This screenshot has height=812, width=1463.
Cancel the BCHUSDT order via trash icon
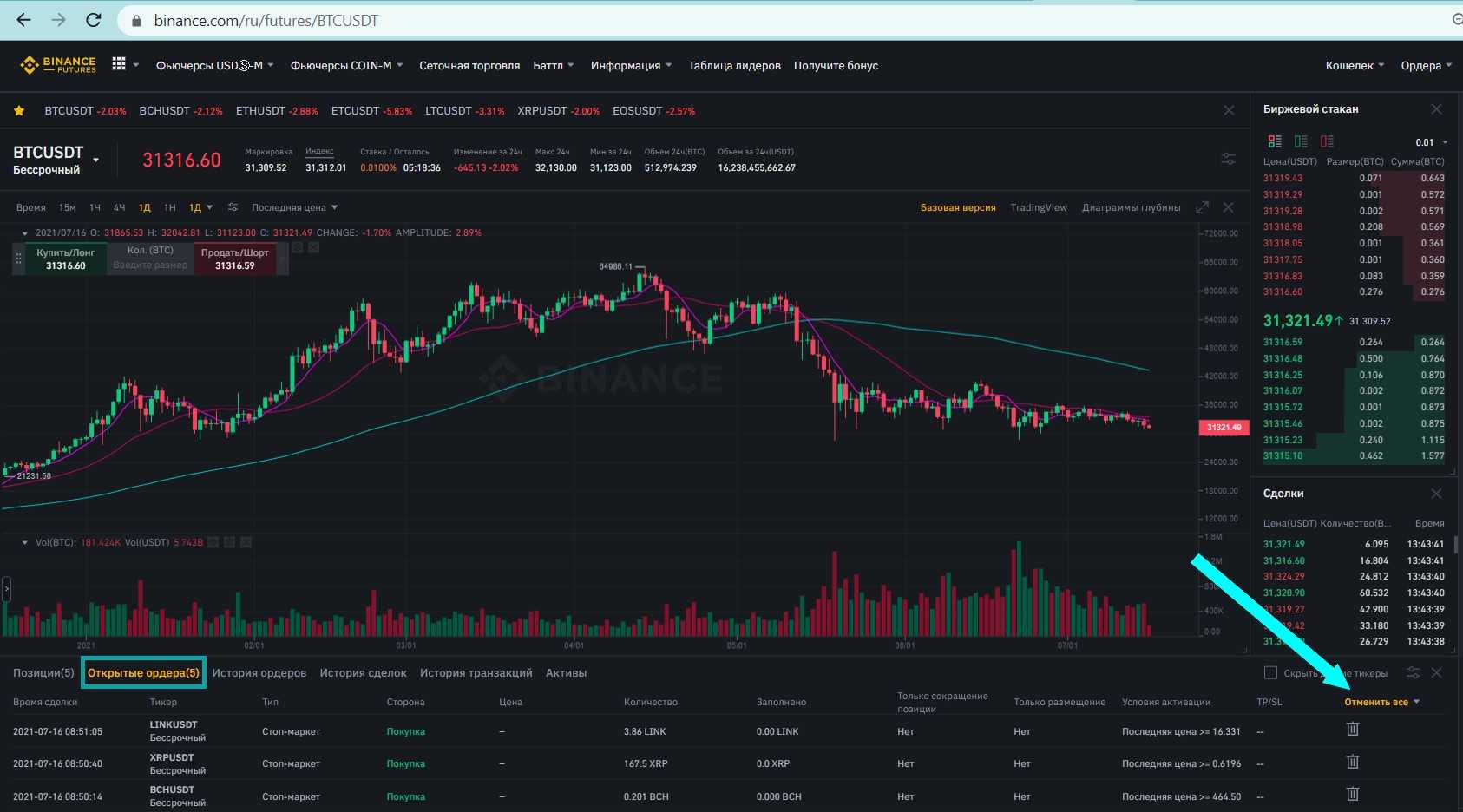[x=1352, y=795]
